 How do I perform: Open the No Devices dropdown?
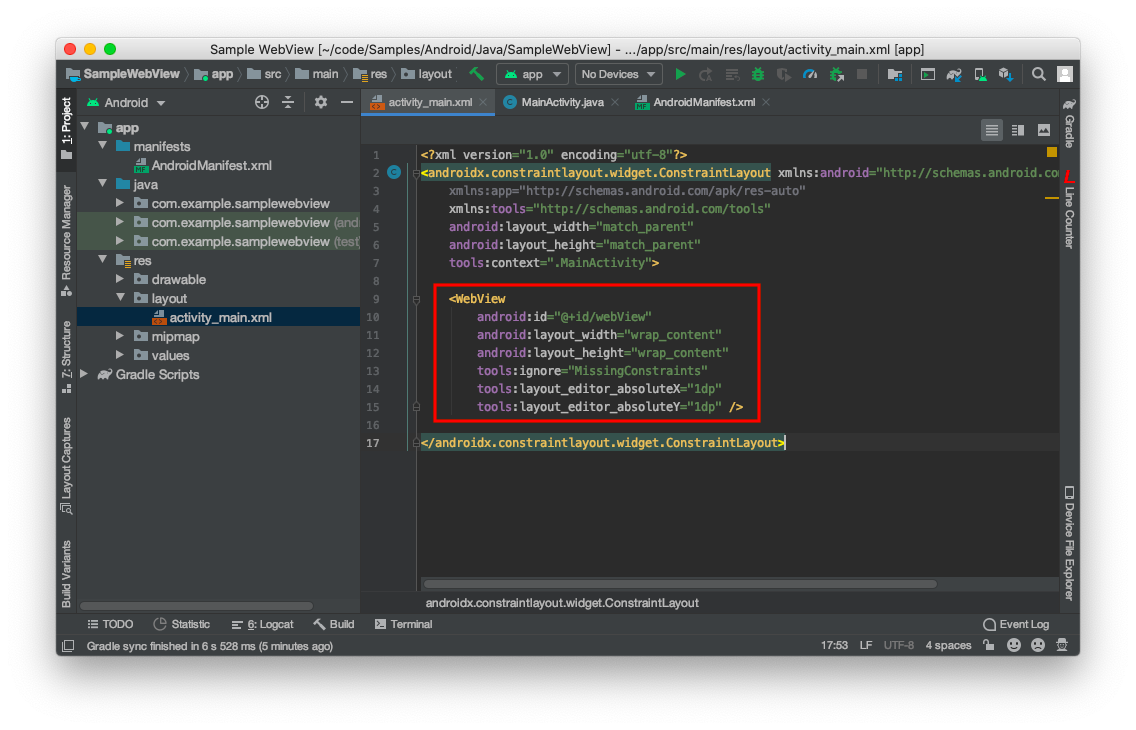(x=619, y=74)
